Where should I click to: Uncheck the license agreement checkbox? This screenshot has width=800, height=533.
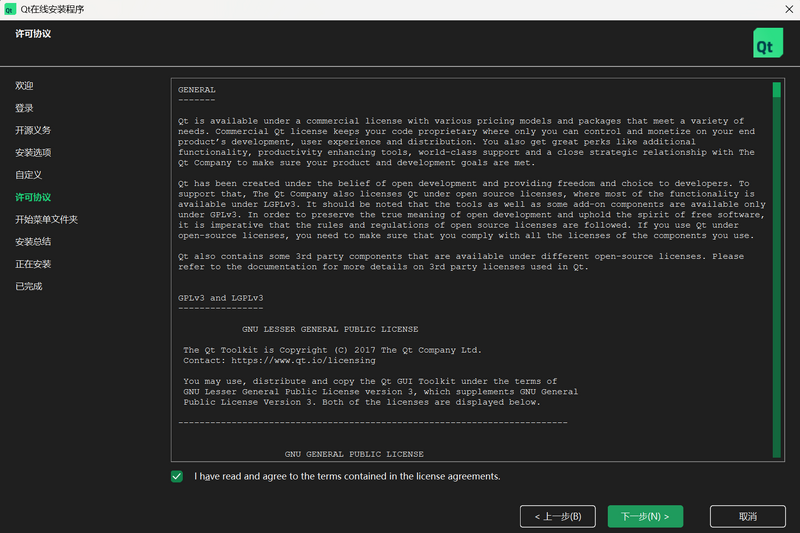pos(177,476)
